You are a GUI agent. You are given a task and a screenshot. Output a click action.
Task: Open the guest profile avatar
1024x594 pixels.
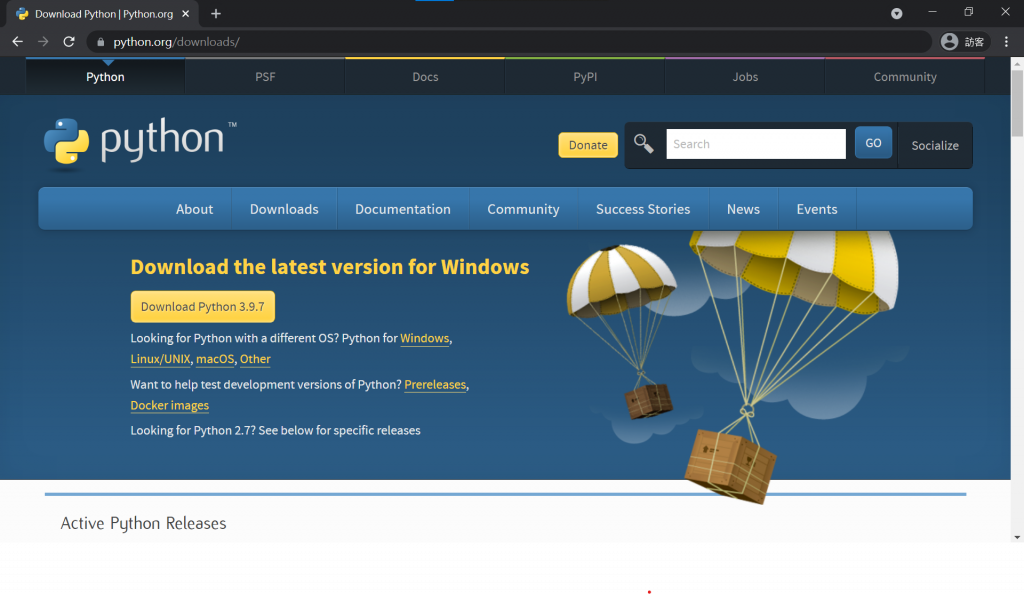click(950, 42)
